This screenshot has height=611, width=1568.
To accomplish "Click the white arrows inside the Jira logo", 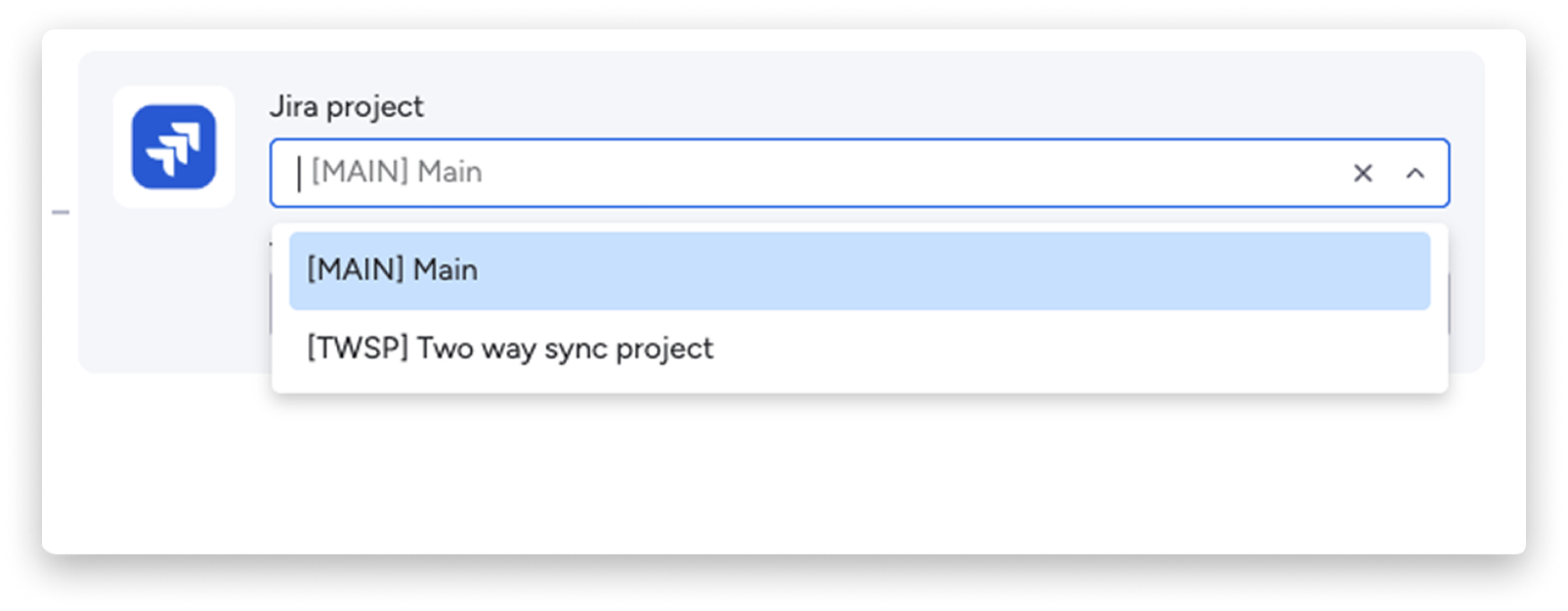I will (174, 149).
